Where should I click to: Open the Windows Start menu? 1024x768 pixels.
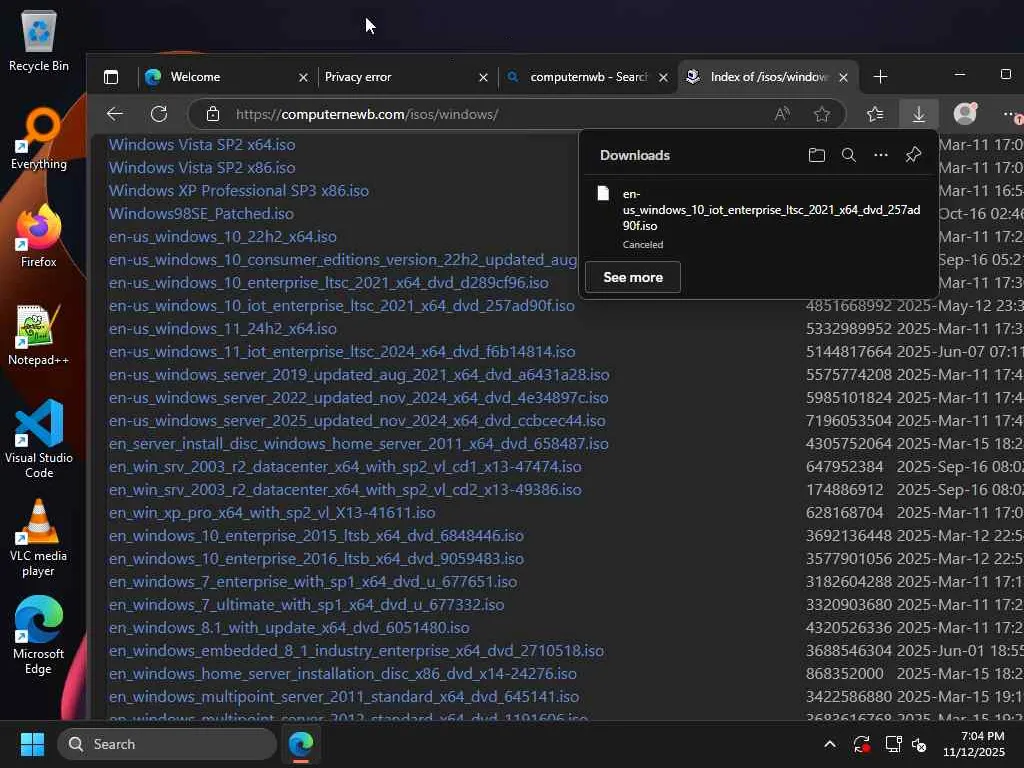(32, 744)
